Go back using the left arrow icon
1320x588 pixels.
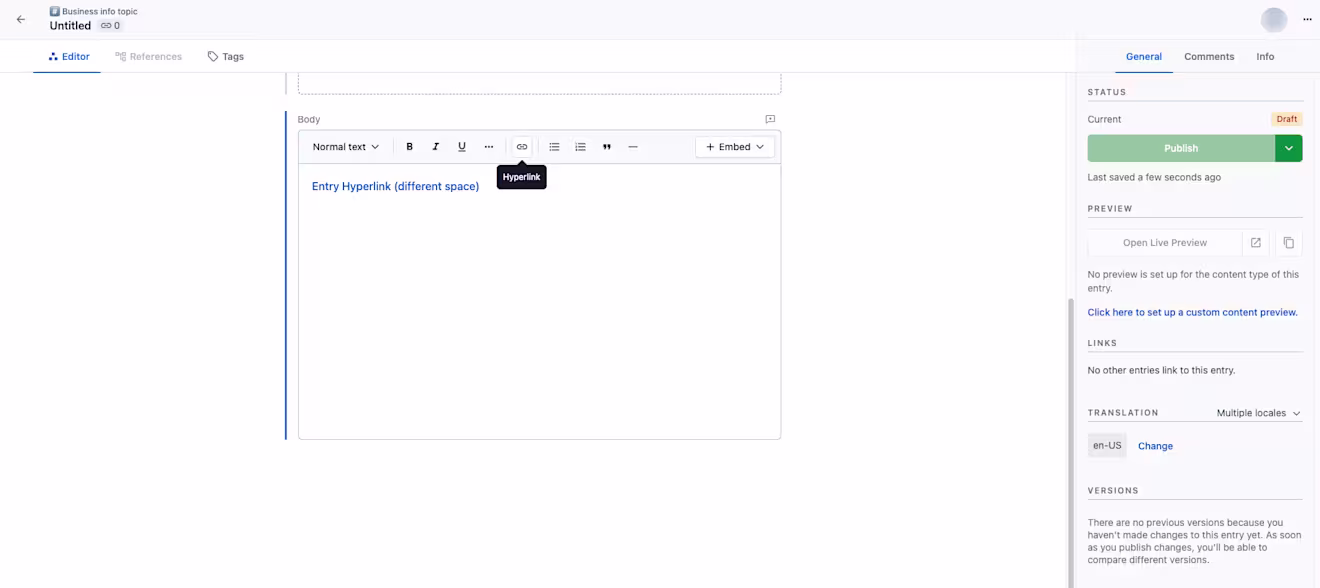coord(21,19)
